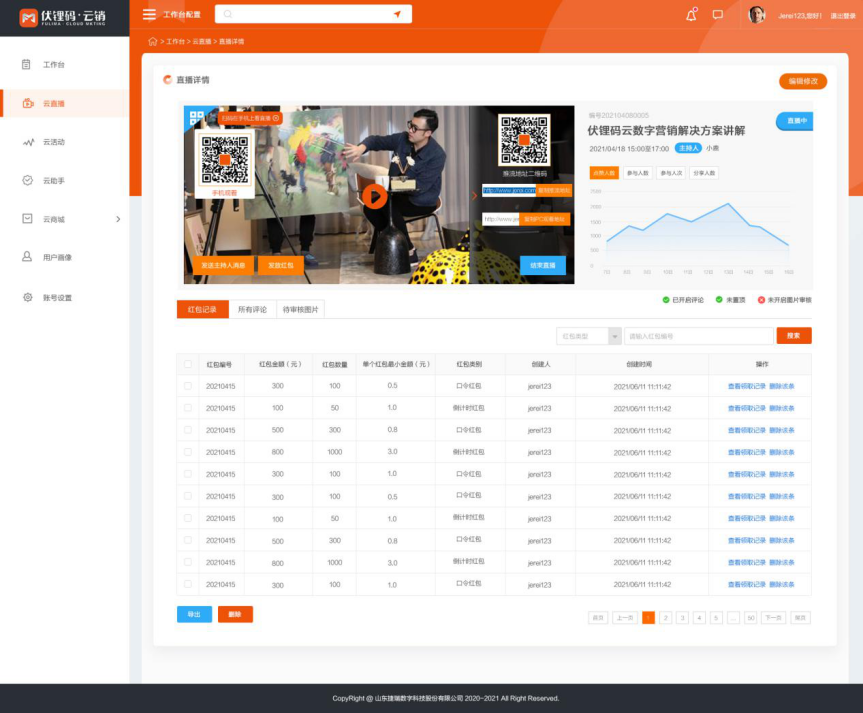Open the chat message icon in header

(717, 14)
